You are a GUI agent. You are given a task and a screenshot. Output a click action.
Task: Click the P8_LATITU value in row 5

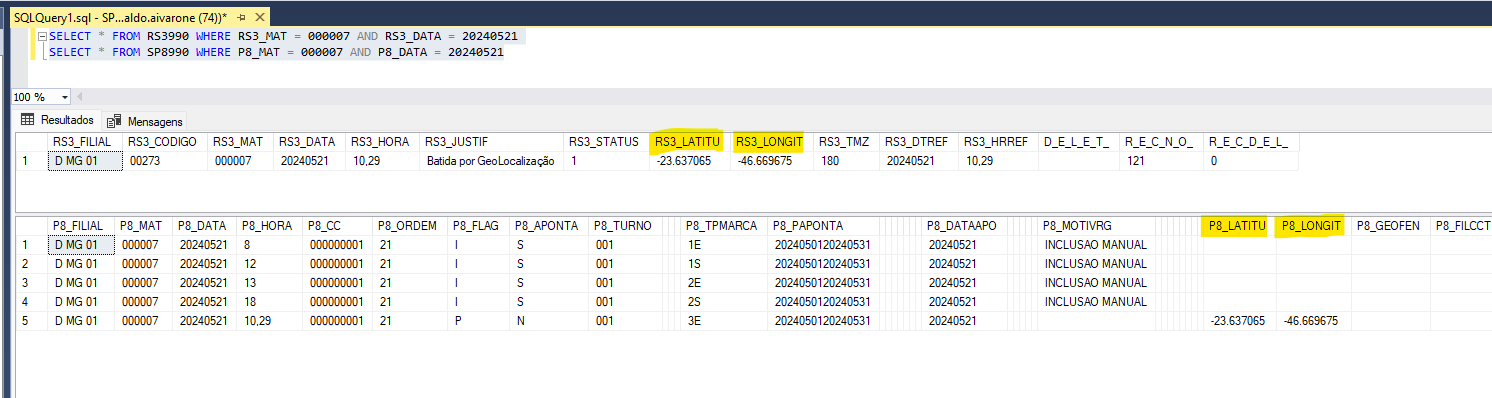click(x=1238, y=321)
